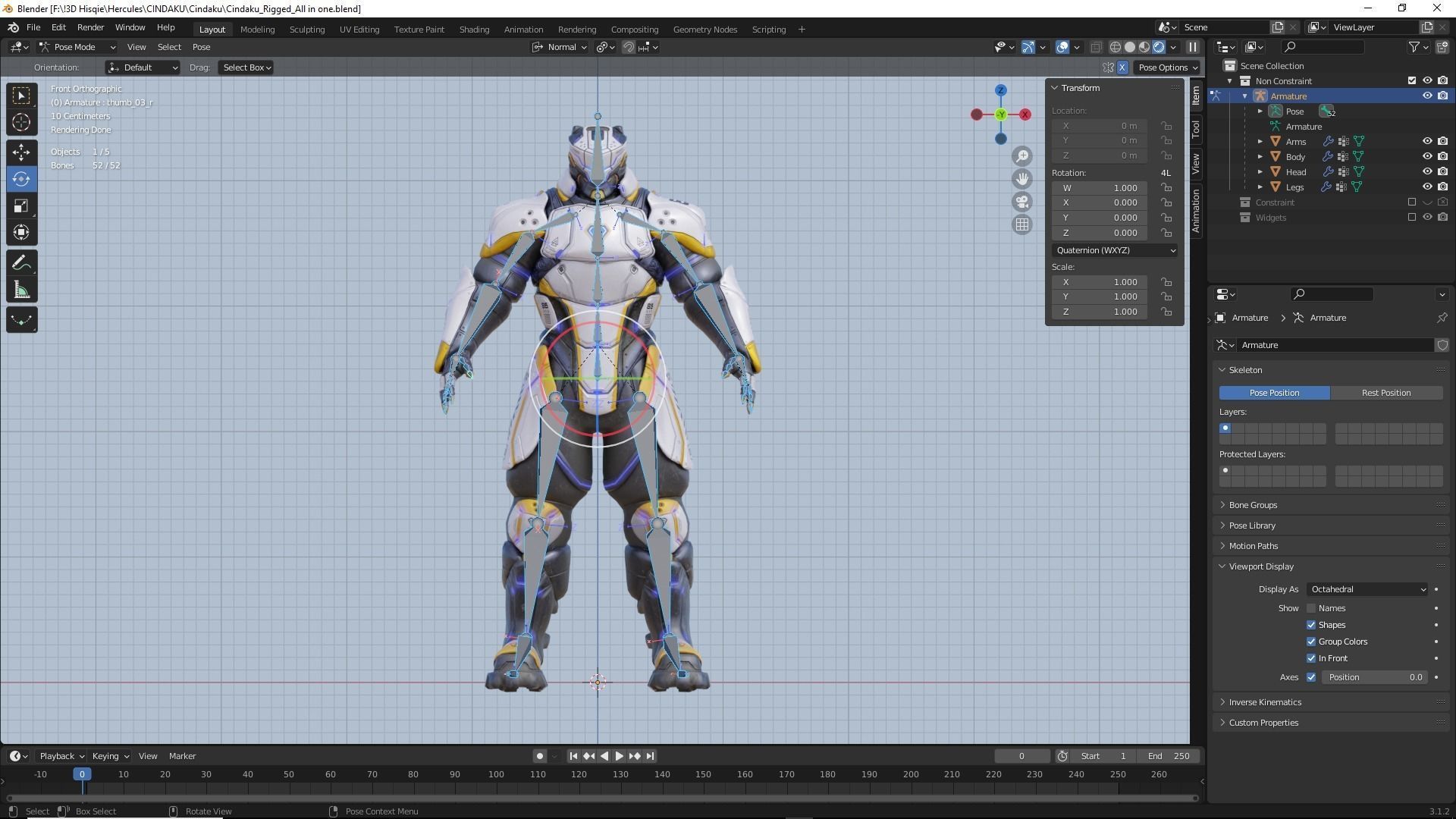
Task: Toggle camera view icon
Action: pos(1022,202)
